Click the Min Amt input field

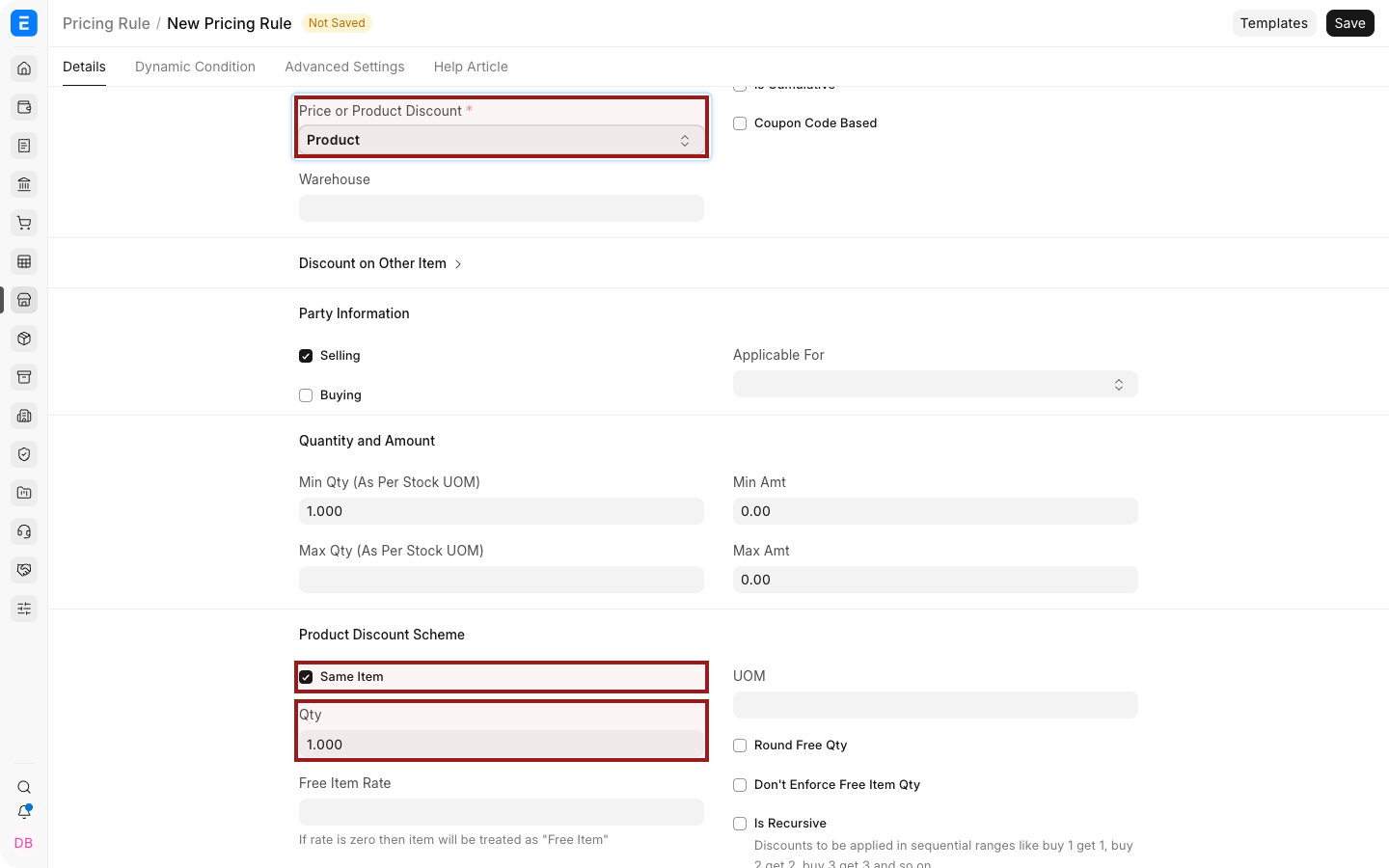(x=936, y=511)
